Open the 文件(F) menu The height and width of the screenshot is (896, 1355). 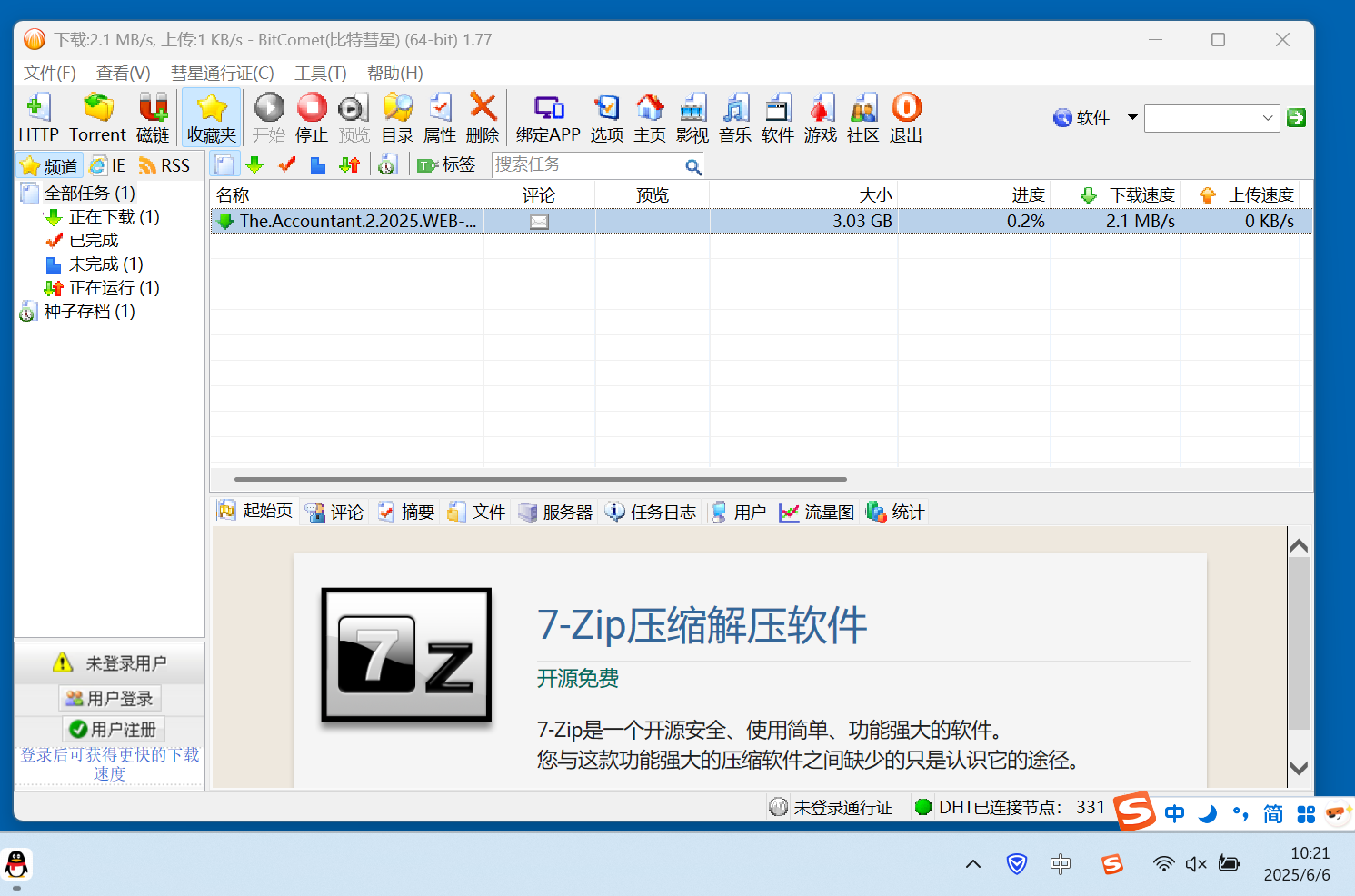click(x=50, y=73)
